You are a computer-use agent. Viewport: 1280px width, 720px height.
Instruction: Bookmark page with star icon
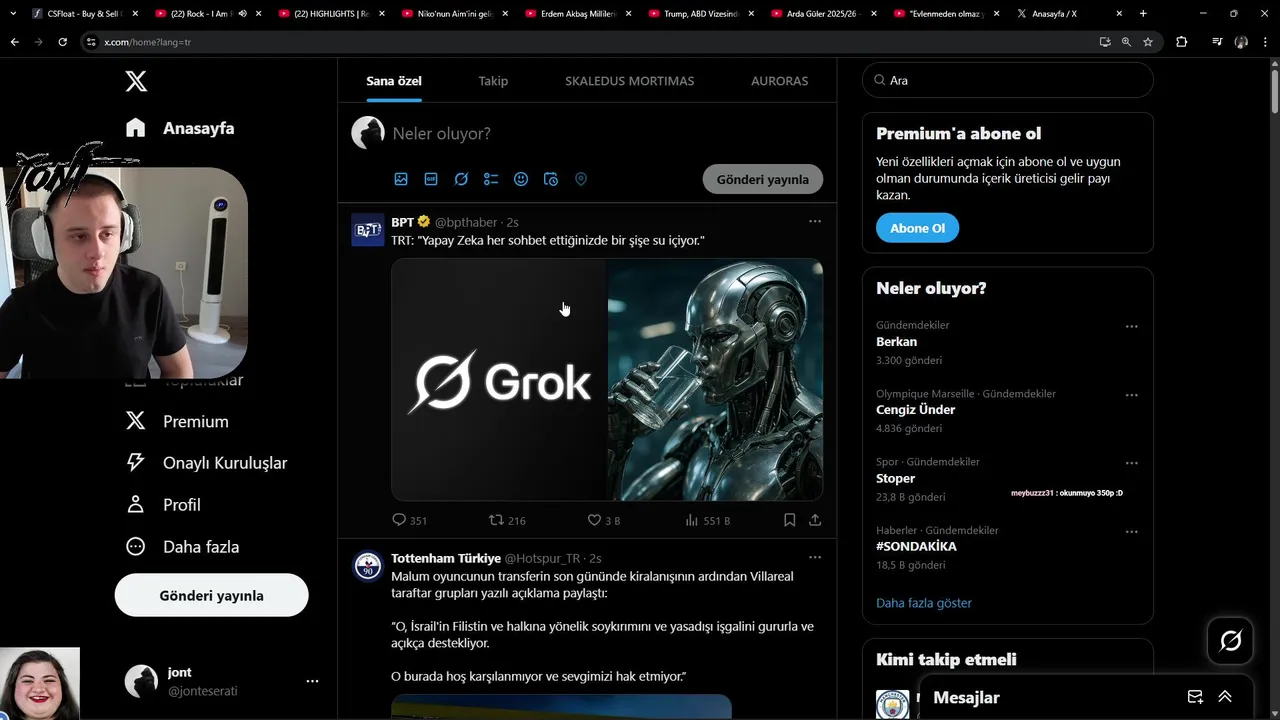(1148, 42)
